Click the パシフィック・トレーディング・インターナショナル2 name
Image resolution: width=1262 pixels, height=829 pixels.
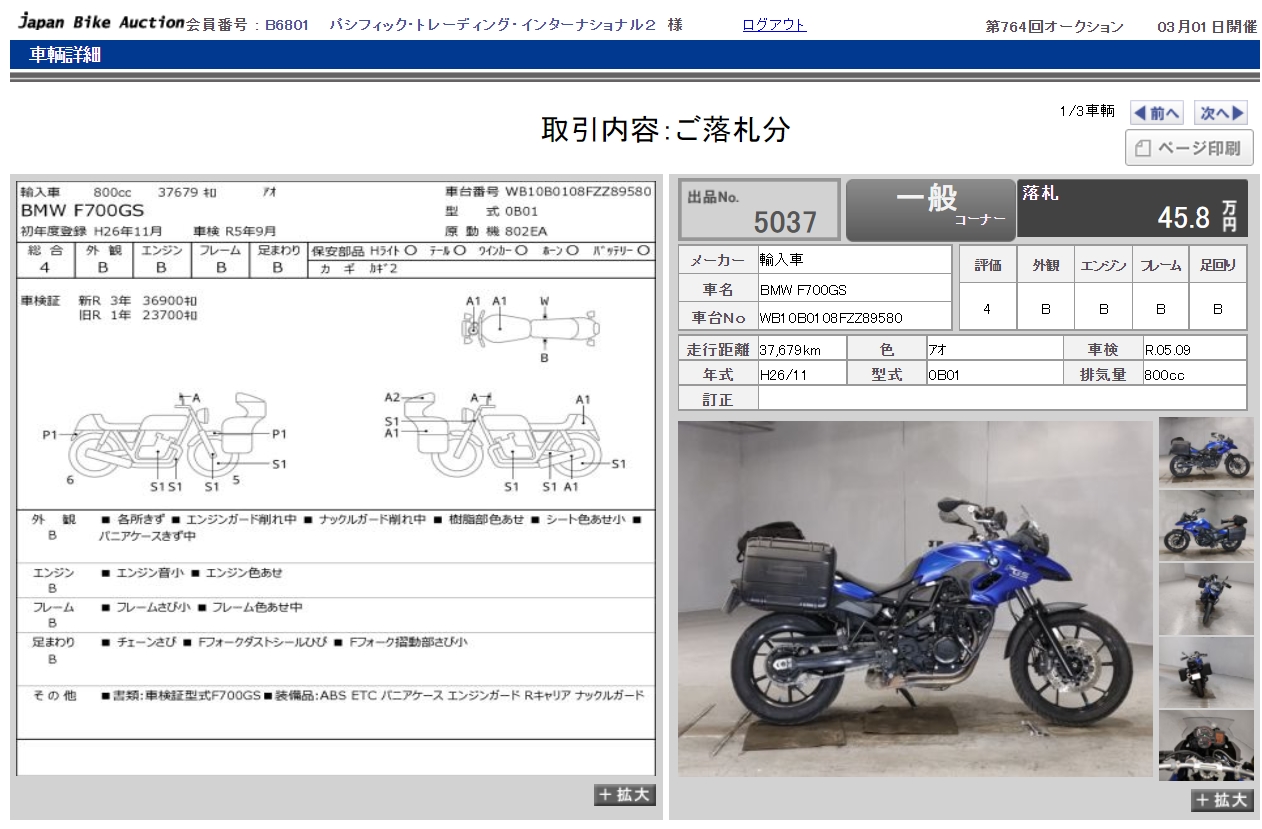491,25
